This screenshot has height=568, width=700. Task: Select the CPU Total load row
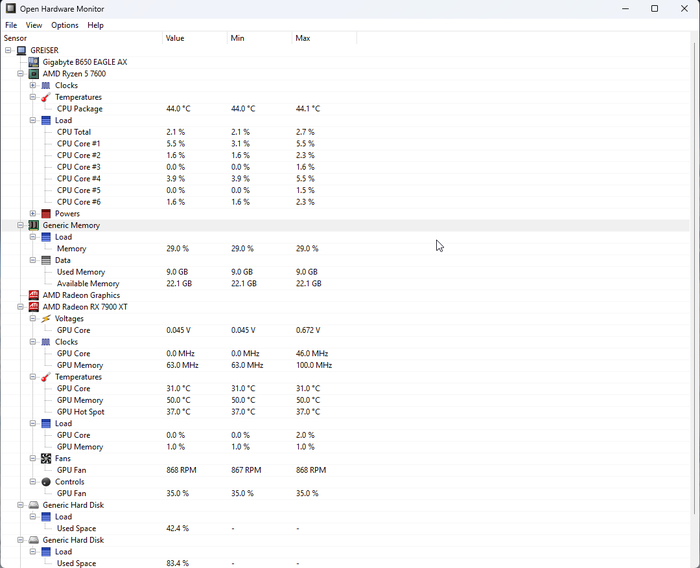(x=346, y=132)
